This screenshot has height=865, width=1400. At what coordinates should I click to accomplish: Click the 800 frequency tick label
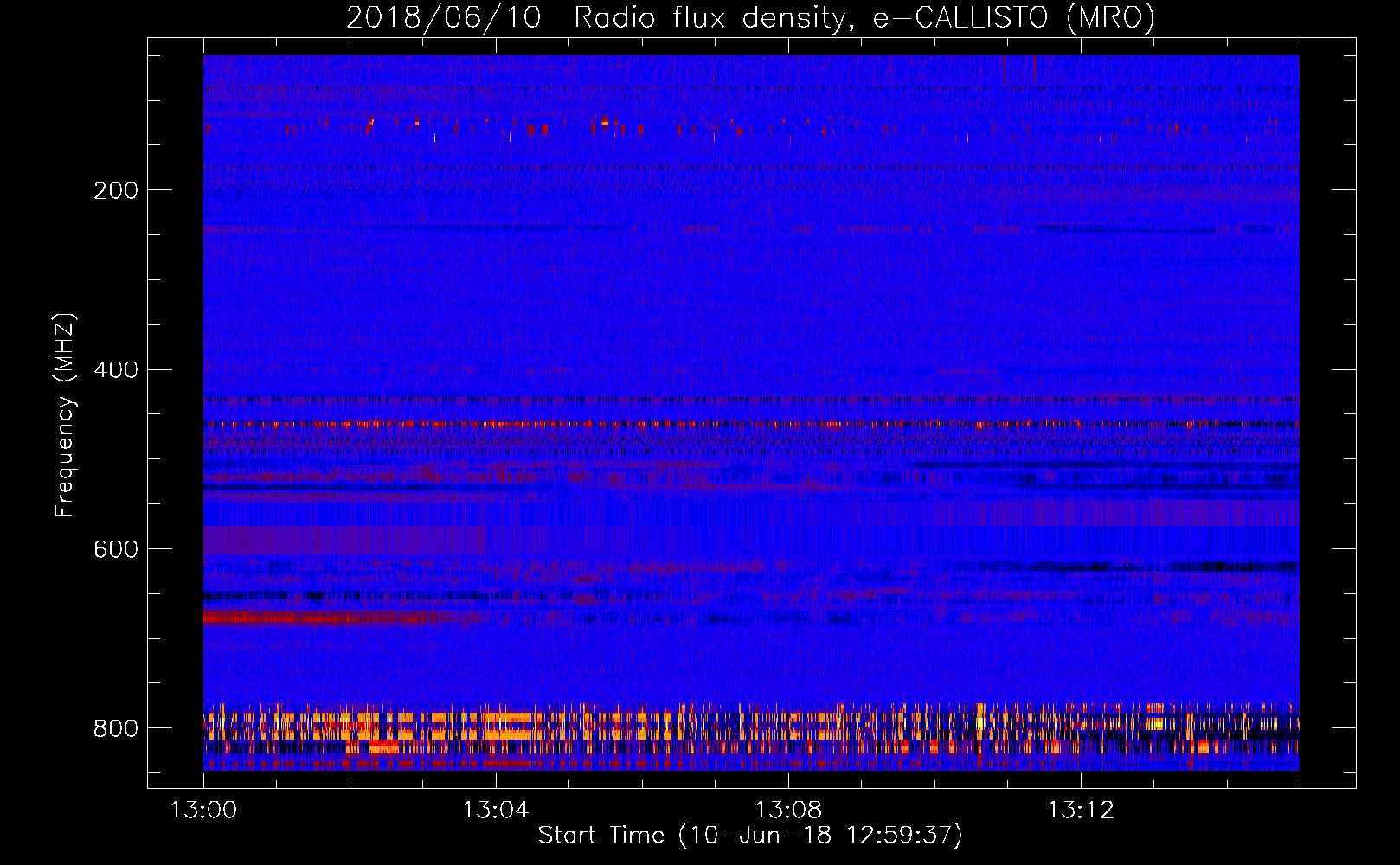(x=116, y=728)
